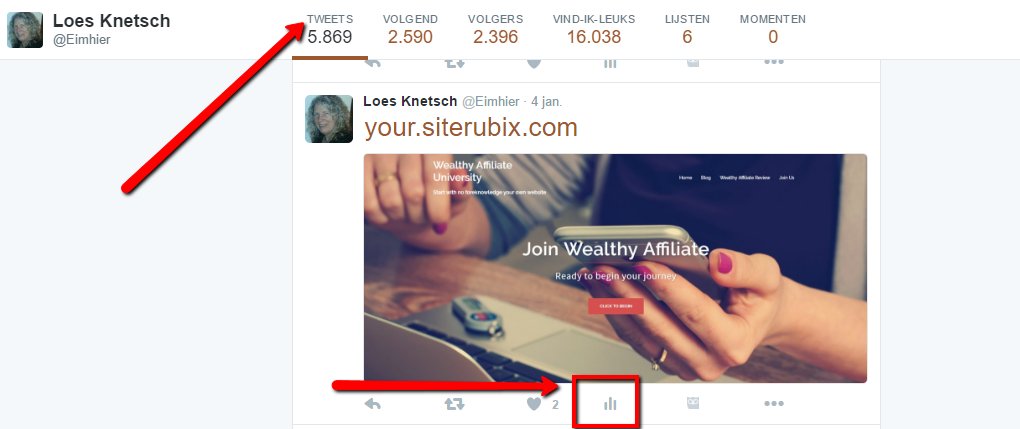Reply to the your.siterubix.com tweet

pos(372,404)
